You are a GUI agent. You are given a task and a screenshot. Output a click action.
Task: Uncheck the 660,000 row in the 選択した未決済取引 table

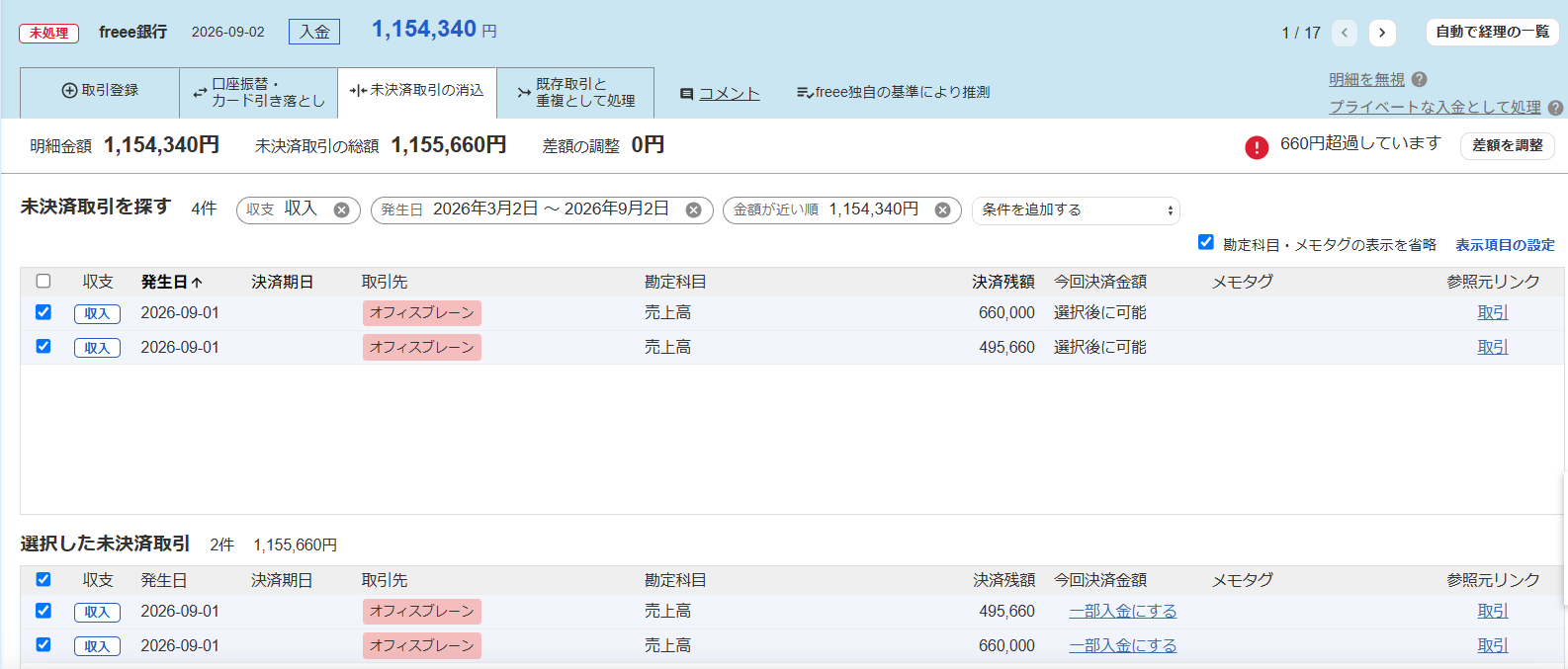[44, 644]
